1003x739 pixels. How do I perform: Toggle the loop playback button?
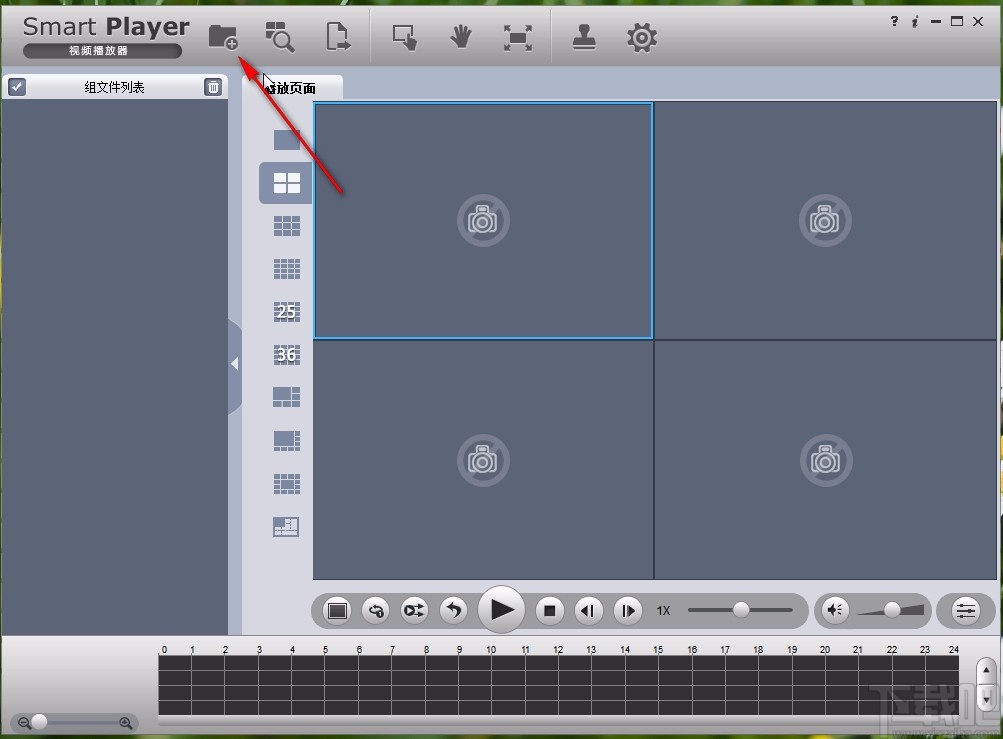pos(375,610)
